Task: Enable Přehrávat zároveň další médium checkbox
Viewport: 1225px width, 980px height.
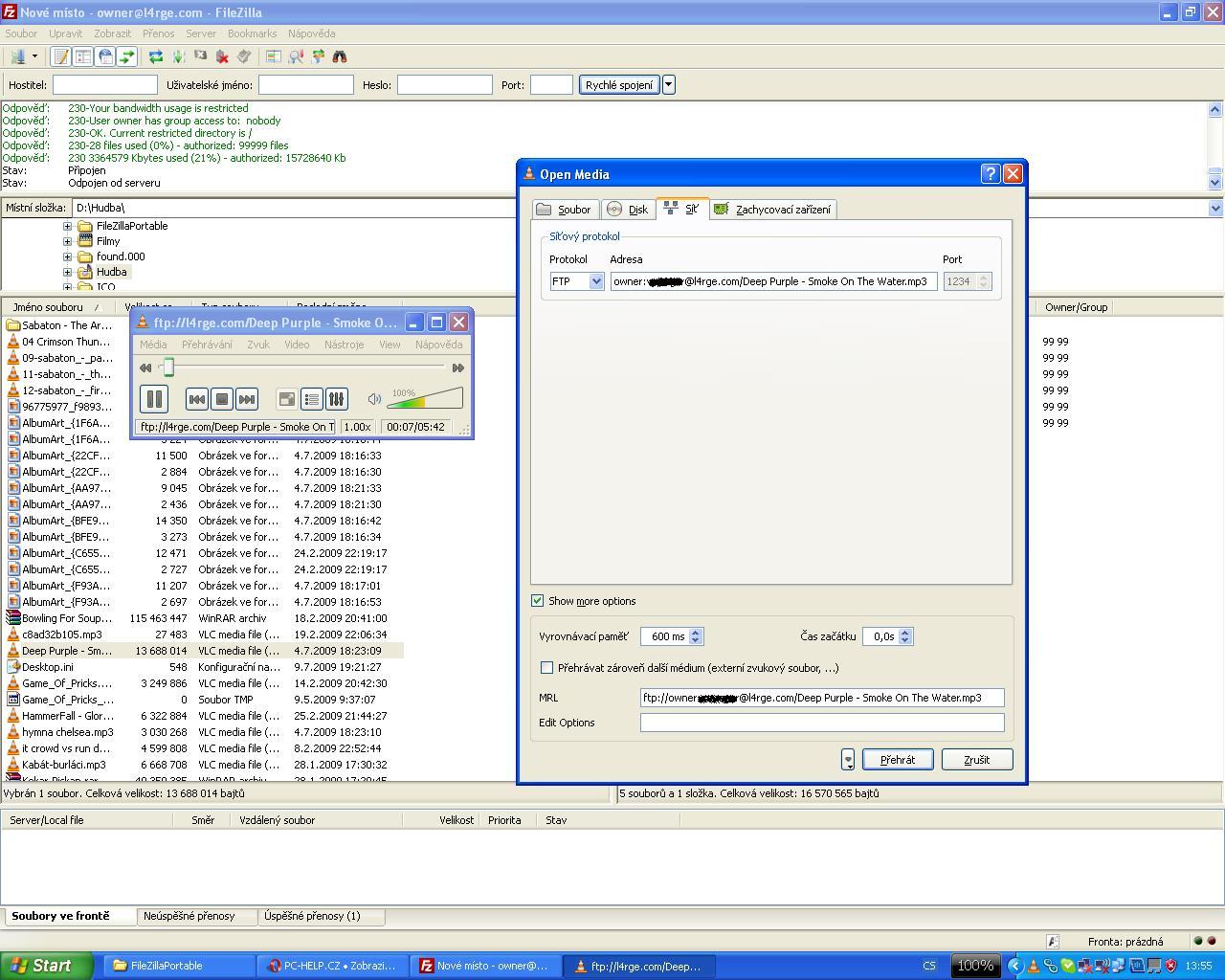Action: coord(546,668)
